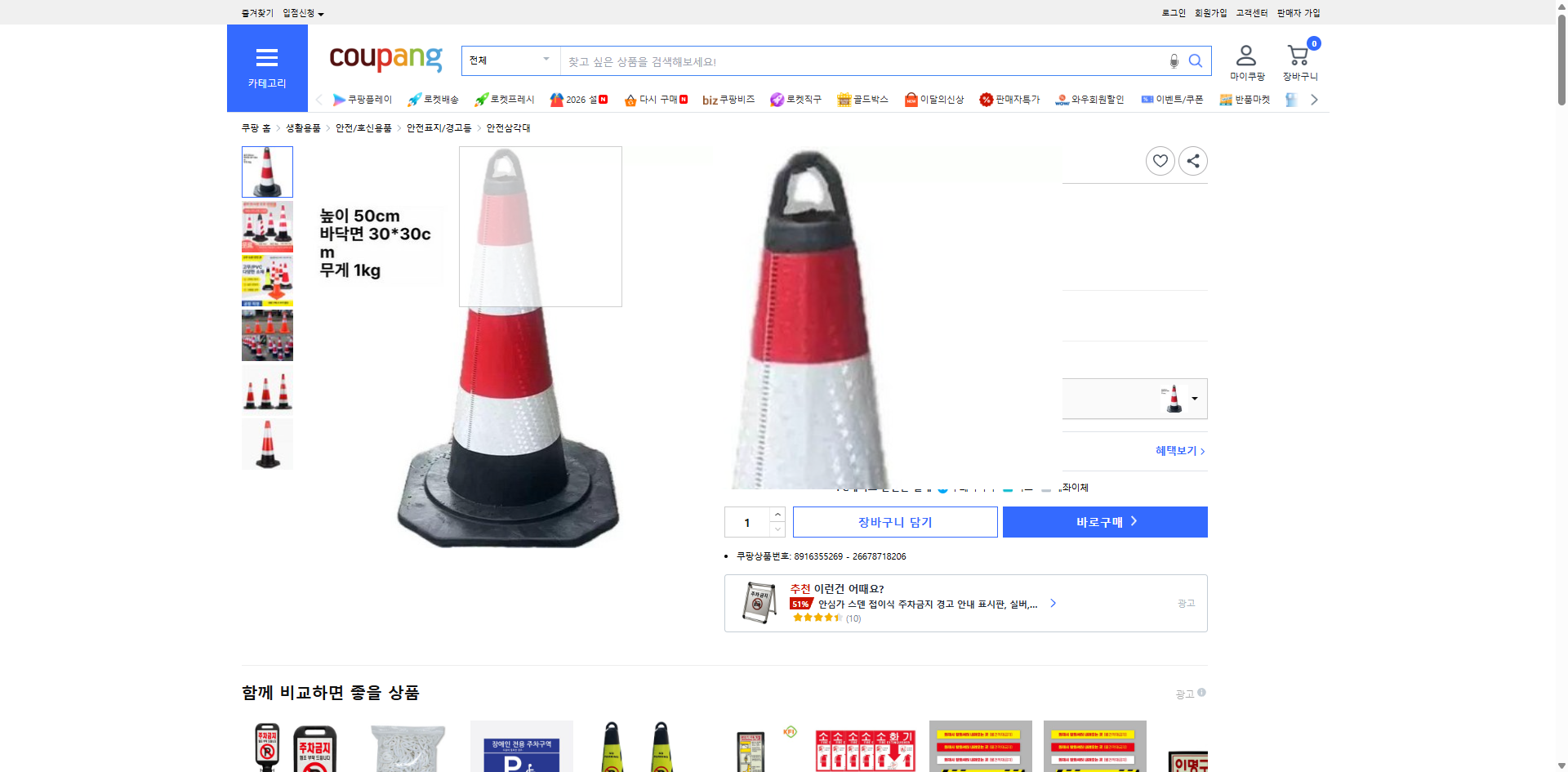The image size is (1568, 772).
Task: Click the Coupang logo
Action: (385, 58)
